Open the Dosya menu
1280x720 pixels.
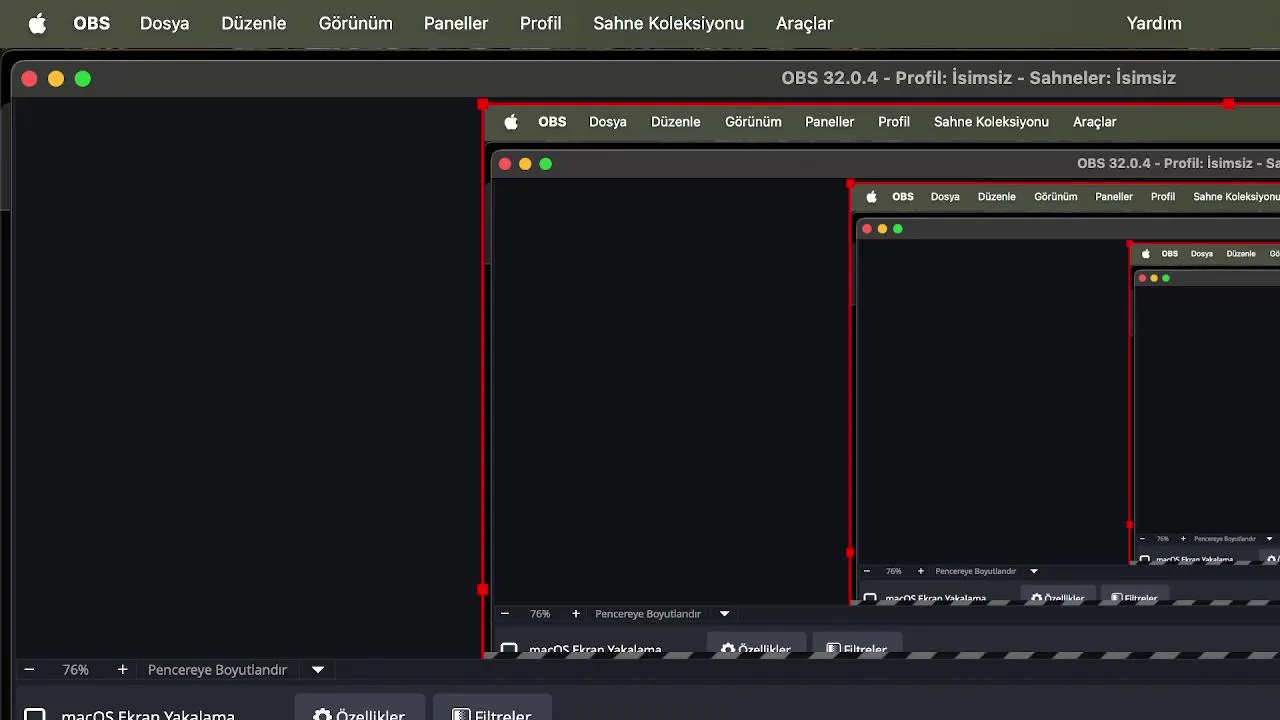point(165,23)
